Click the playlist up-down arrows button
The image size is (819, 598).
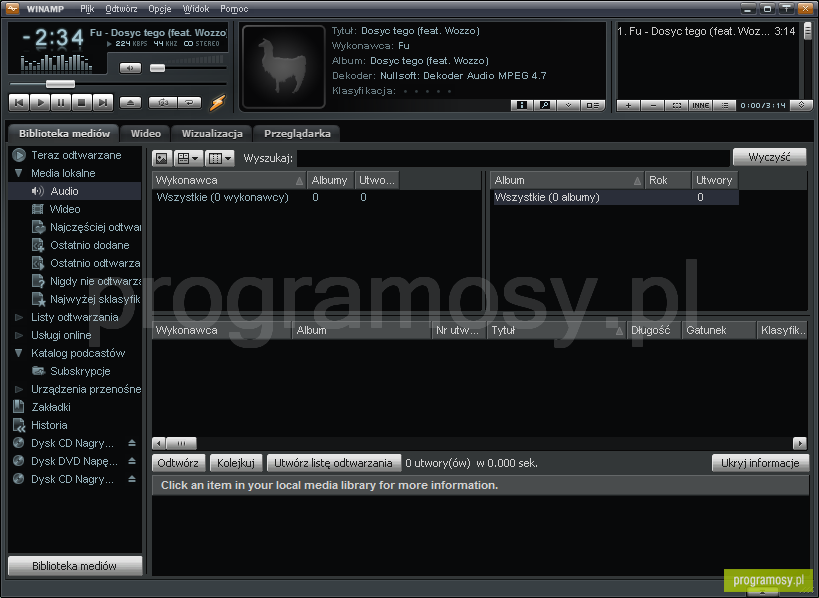pos(801,105)
